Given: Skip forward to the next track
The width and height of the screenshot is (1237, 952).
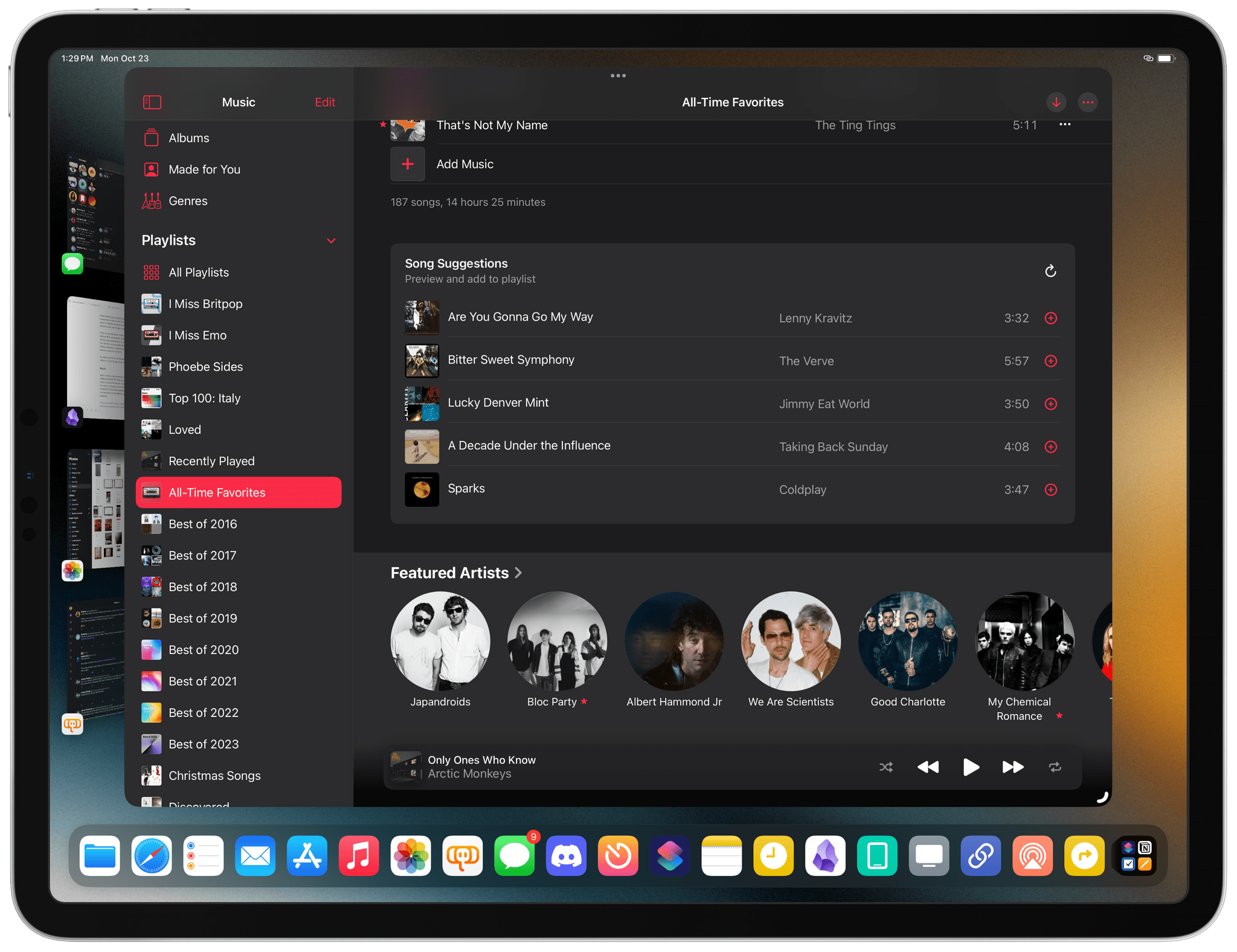Looking at the screenshot, I should click(1013, 767).
